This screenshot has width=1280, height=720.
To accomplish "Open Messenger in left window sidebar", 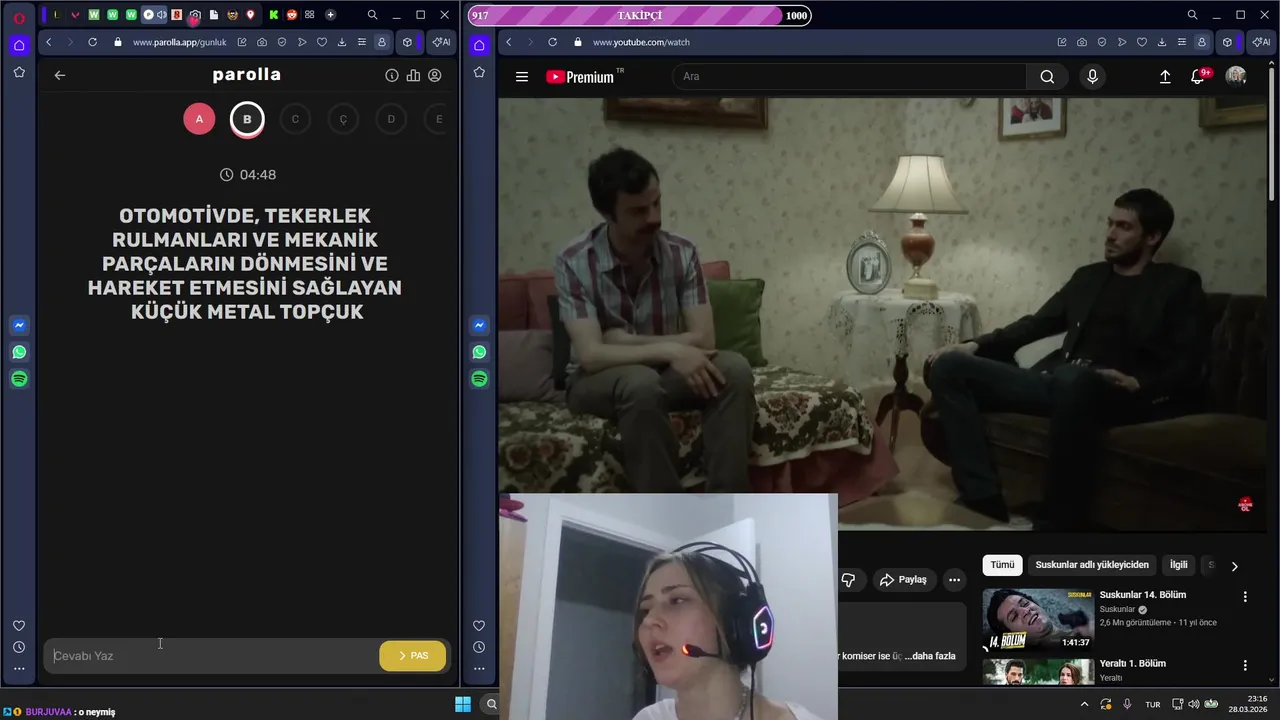I will click(19, 325).
